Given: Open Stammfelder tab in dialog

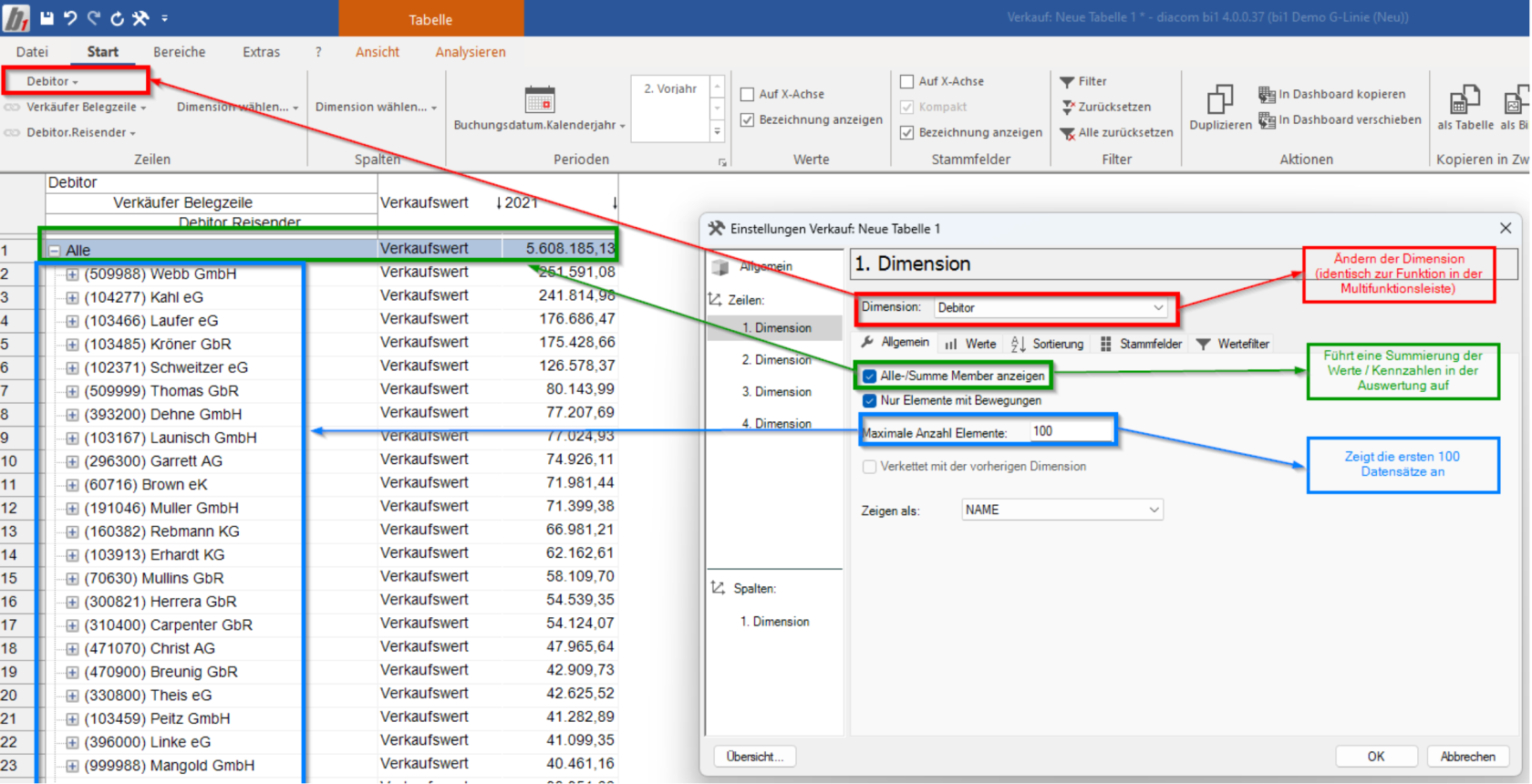Looking at the screenshot, I should click(1141, 344).
